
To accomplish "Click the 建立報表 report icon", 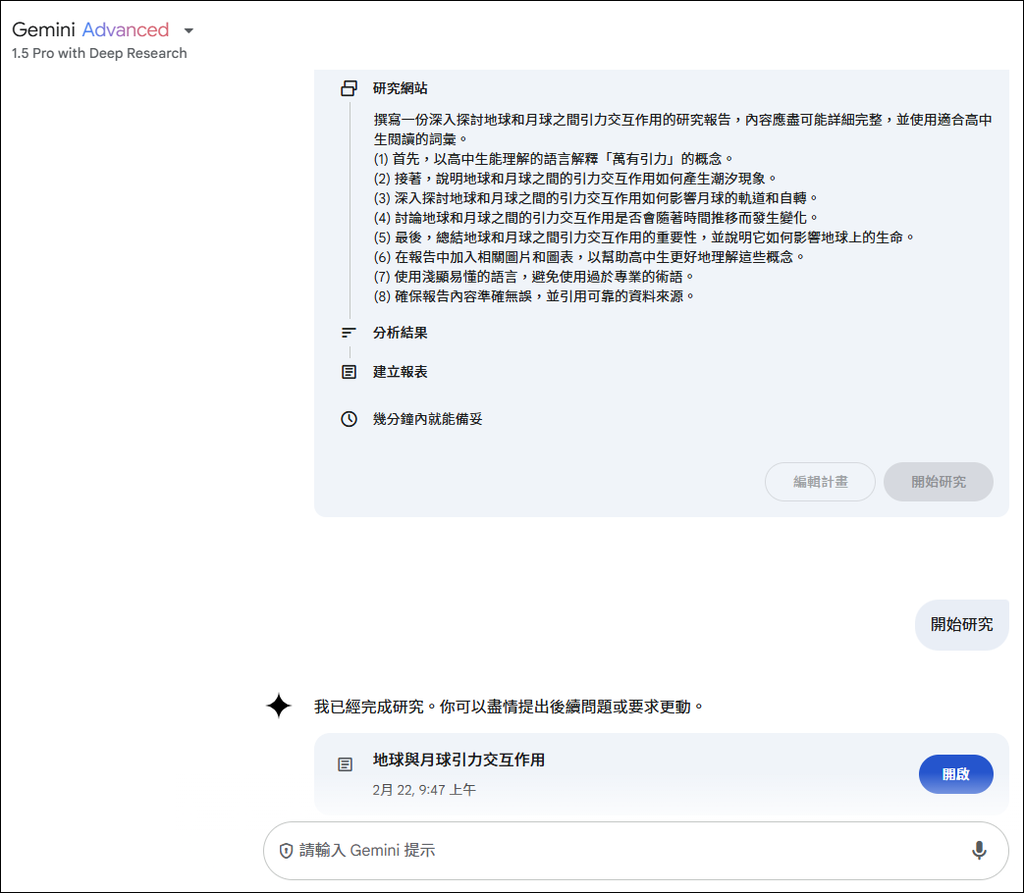I will pyautogui.click(x=349, y=372).
